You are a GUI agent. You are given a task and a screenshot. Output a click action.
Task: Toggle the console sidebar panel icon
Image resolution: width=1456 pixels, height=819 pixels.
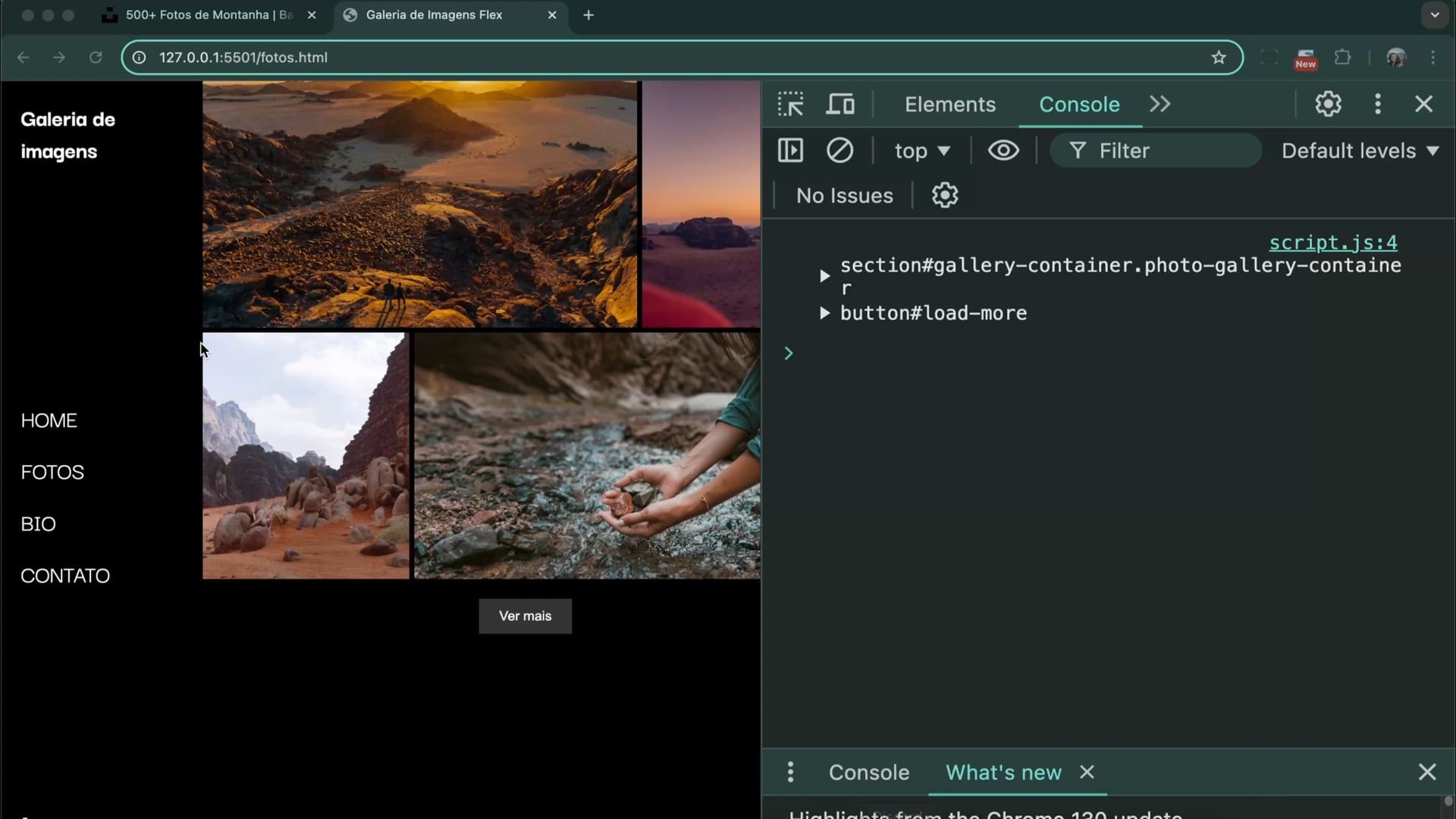pos(790,150)
